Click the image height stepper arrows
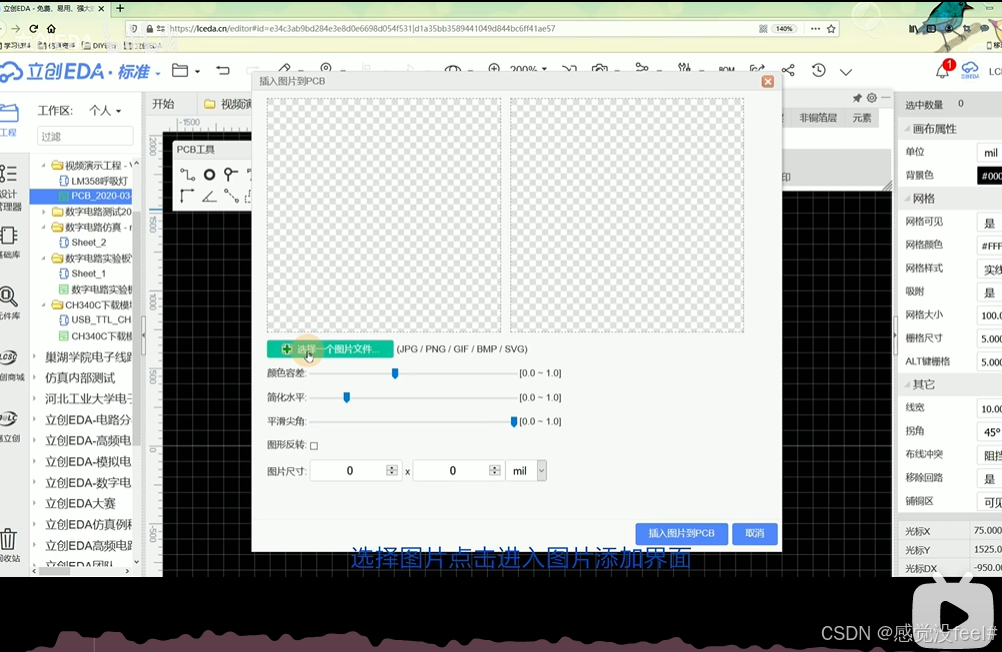Screen dimensions: 1002x652 pyautogui.click(x=495, y=470)
